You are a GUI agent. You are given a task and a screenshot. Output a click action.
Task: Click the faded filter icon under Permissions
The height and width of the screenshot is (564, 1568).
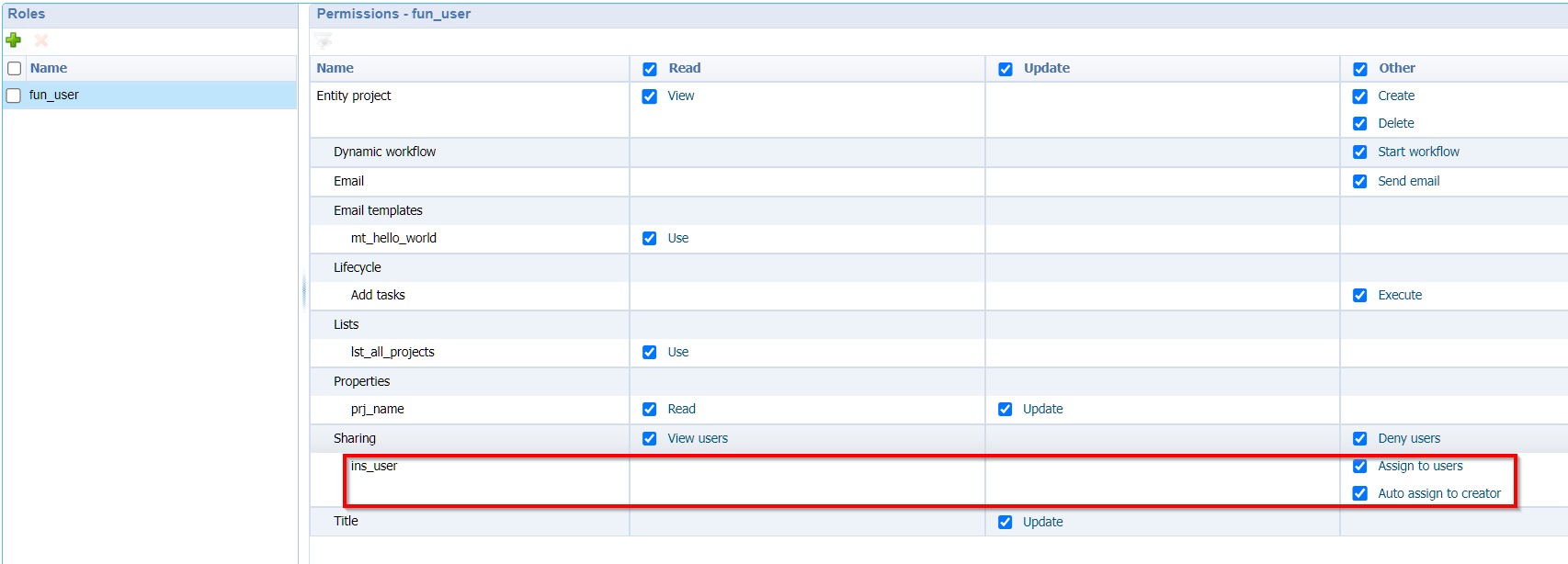click(x=324, y=40)
